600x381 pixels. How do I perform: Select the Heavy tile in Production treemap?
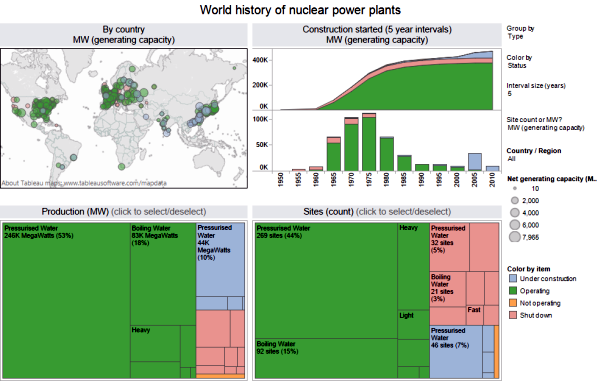coord(155,344)
